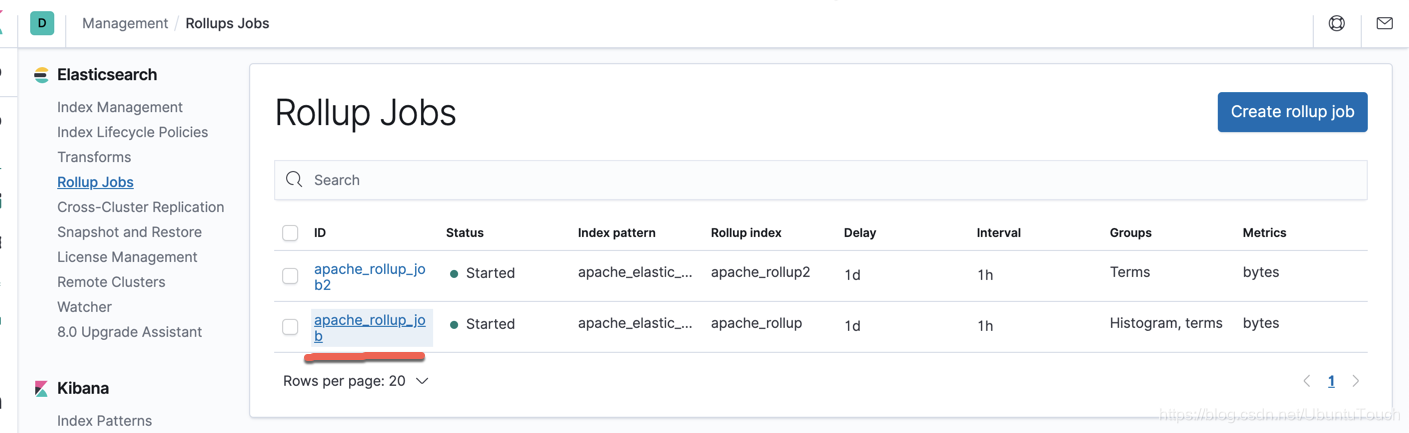Screen dimensions: 1409x433
Task: Go to page 1 in pagination
Action: click(x=1331, y=381)
